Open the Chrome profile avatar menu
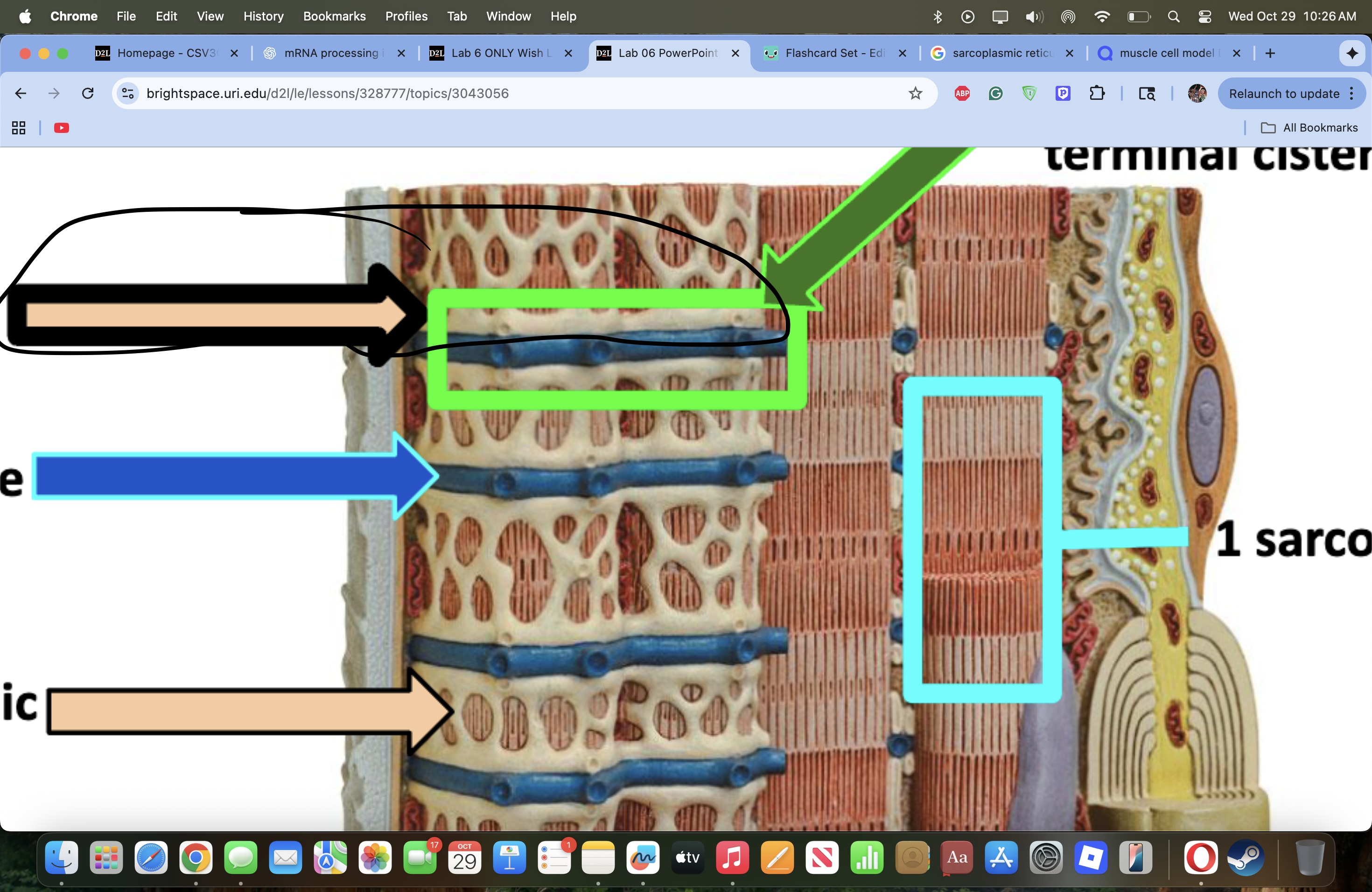The image size is (1372, 892). 1197,93
